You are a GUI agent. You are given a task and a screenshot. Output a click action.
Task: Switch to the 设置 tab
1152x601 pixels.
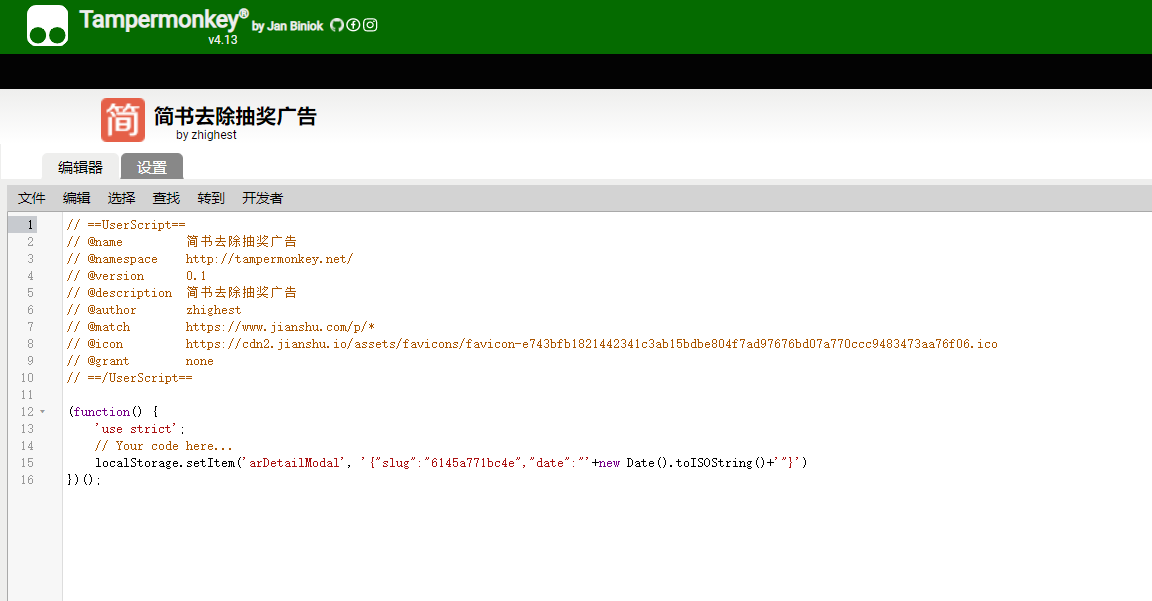(x=152, y=167)
